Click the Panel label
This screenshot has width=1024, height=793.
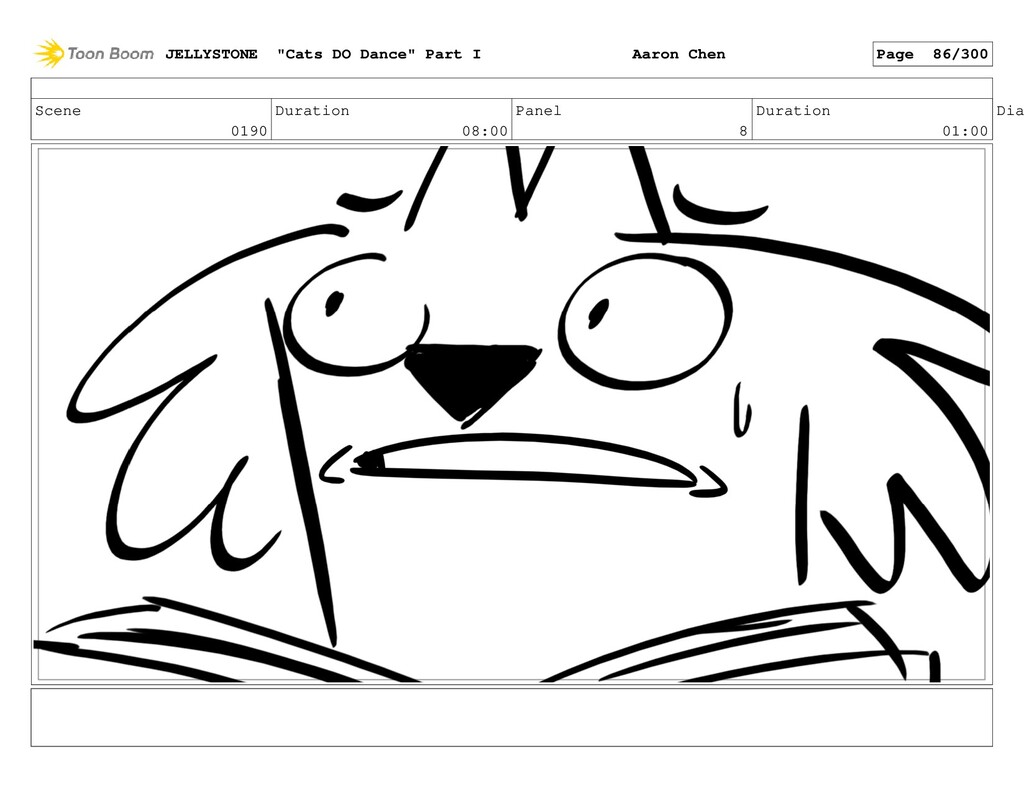pyautogui.click(x=538, y=110)
